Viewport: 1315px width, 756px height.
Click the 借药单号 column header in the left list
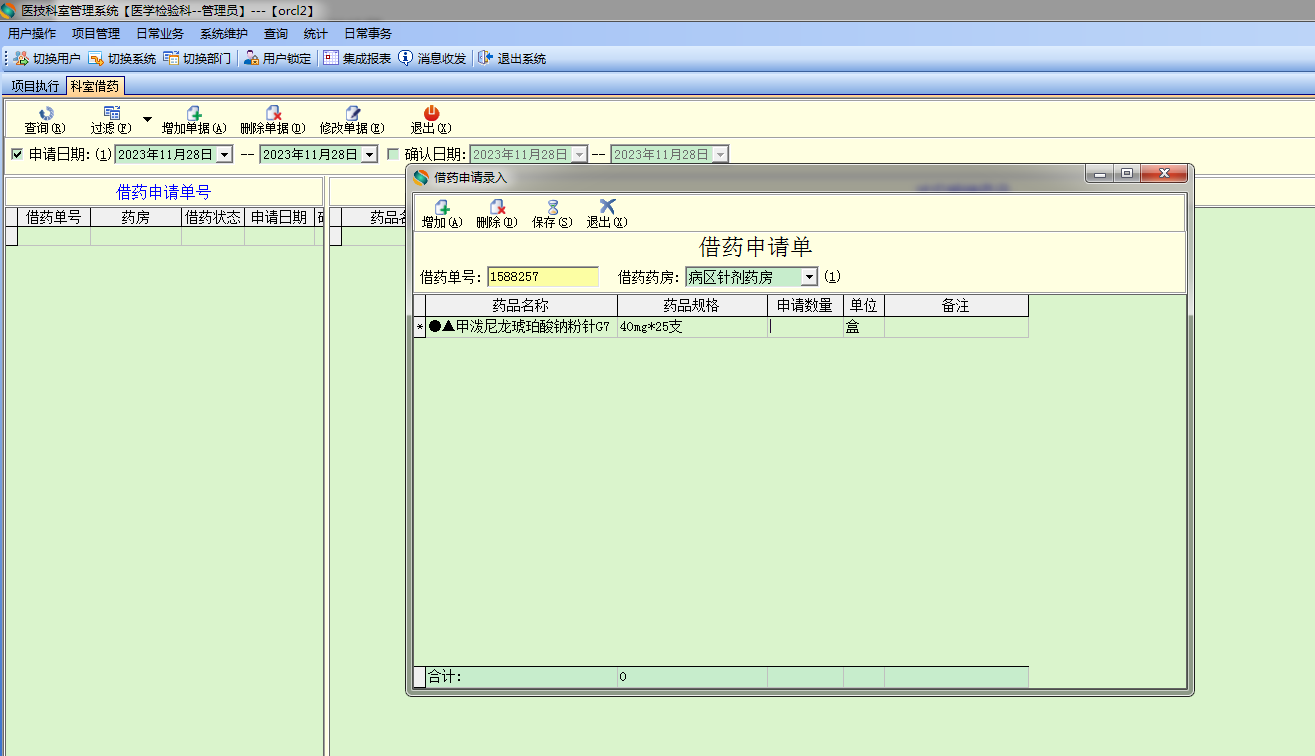(54, 217)
